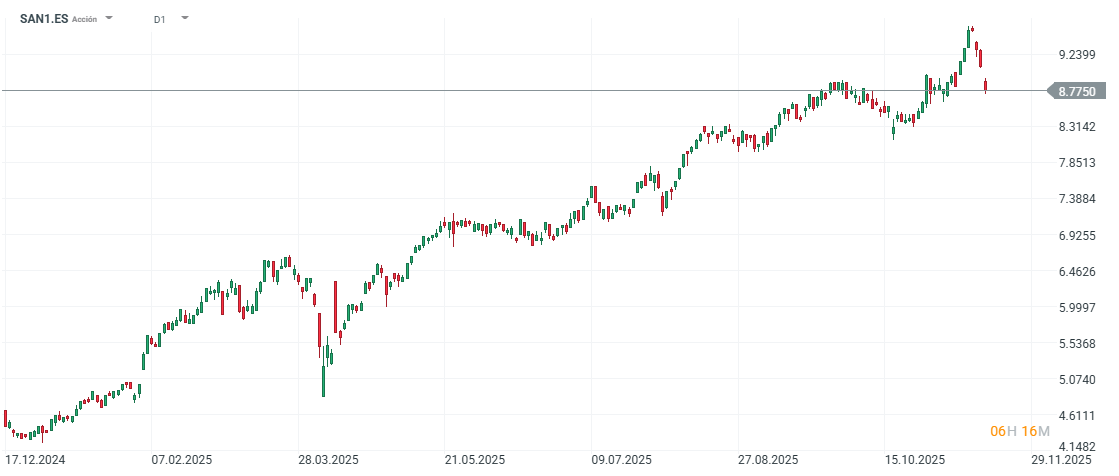The width and height of the screenshot is (1119, 476).
Task: Click the 9.2399 price axis label
Action: (1077, 54)
